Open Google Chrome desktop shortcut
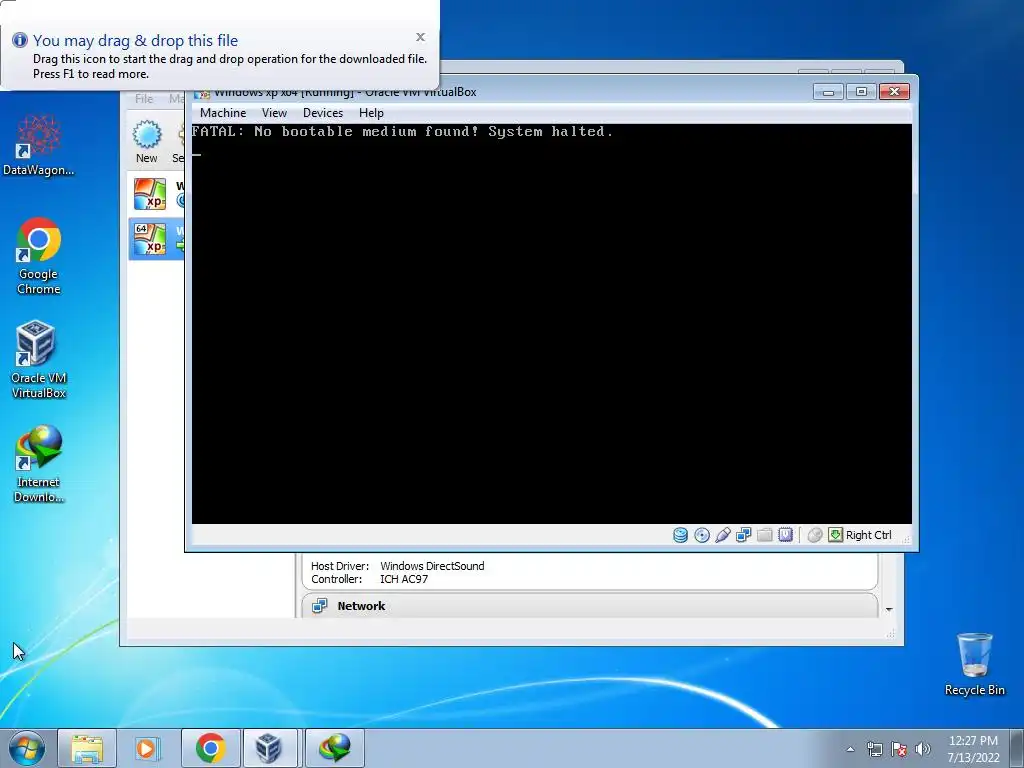The width and height of the screenshot is (1024, 768). [39, 256]
